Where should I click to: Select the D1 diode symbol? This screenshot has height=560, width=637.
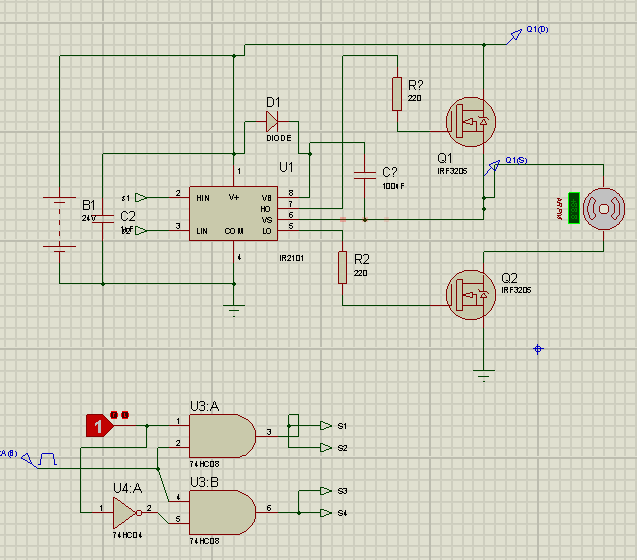pos(272,121)
